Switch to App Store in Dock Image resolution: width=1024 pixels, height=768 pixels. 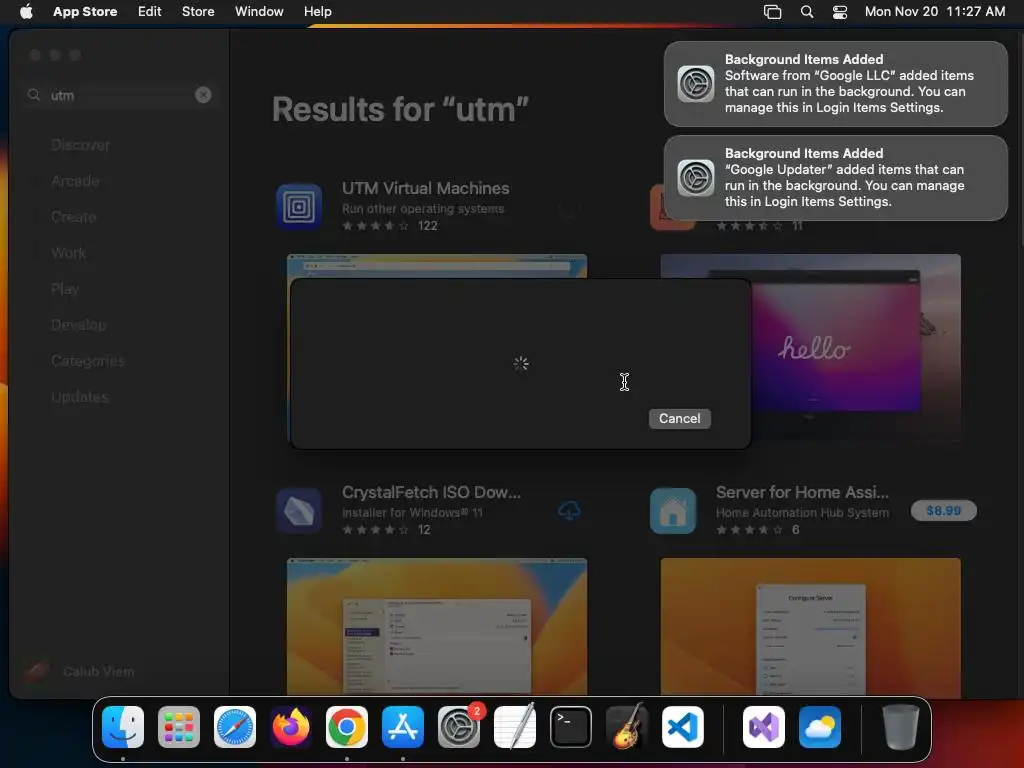pos(403,727)
